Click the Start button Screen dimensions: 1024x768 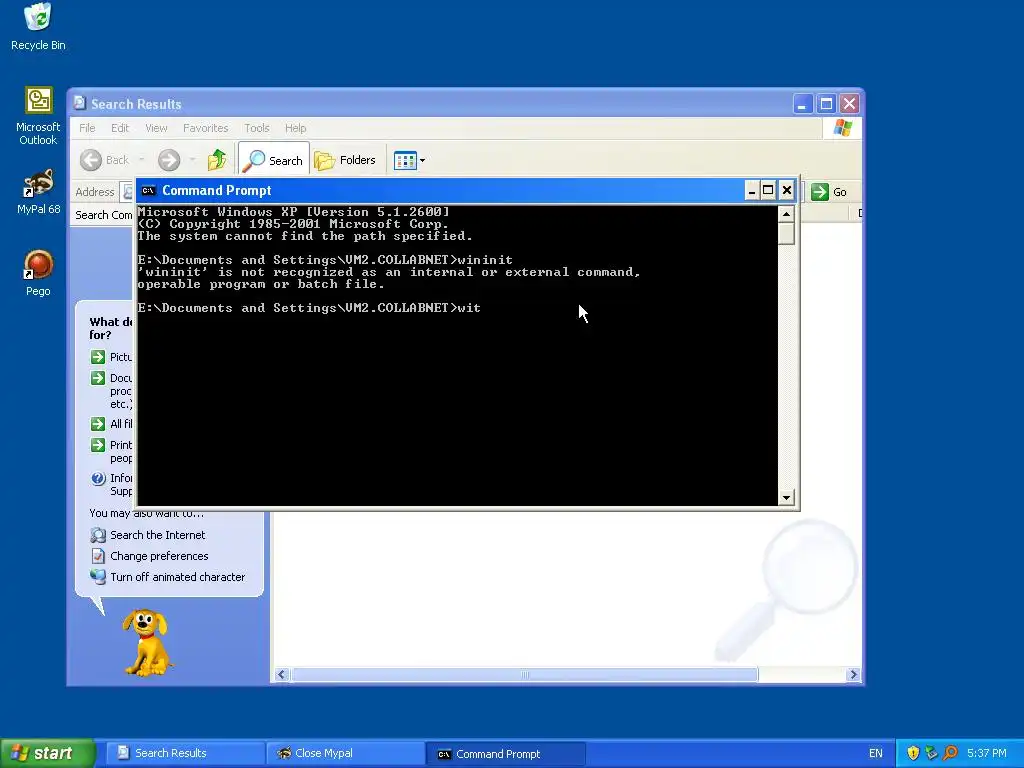(48, 753)
